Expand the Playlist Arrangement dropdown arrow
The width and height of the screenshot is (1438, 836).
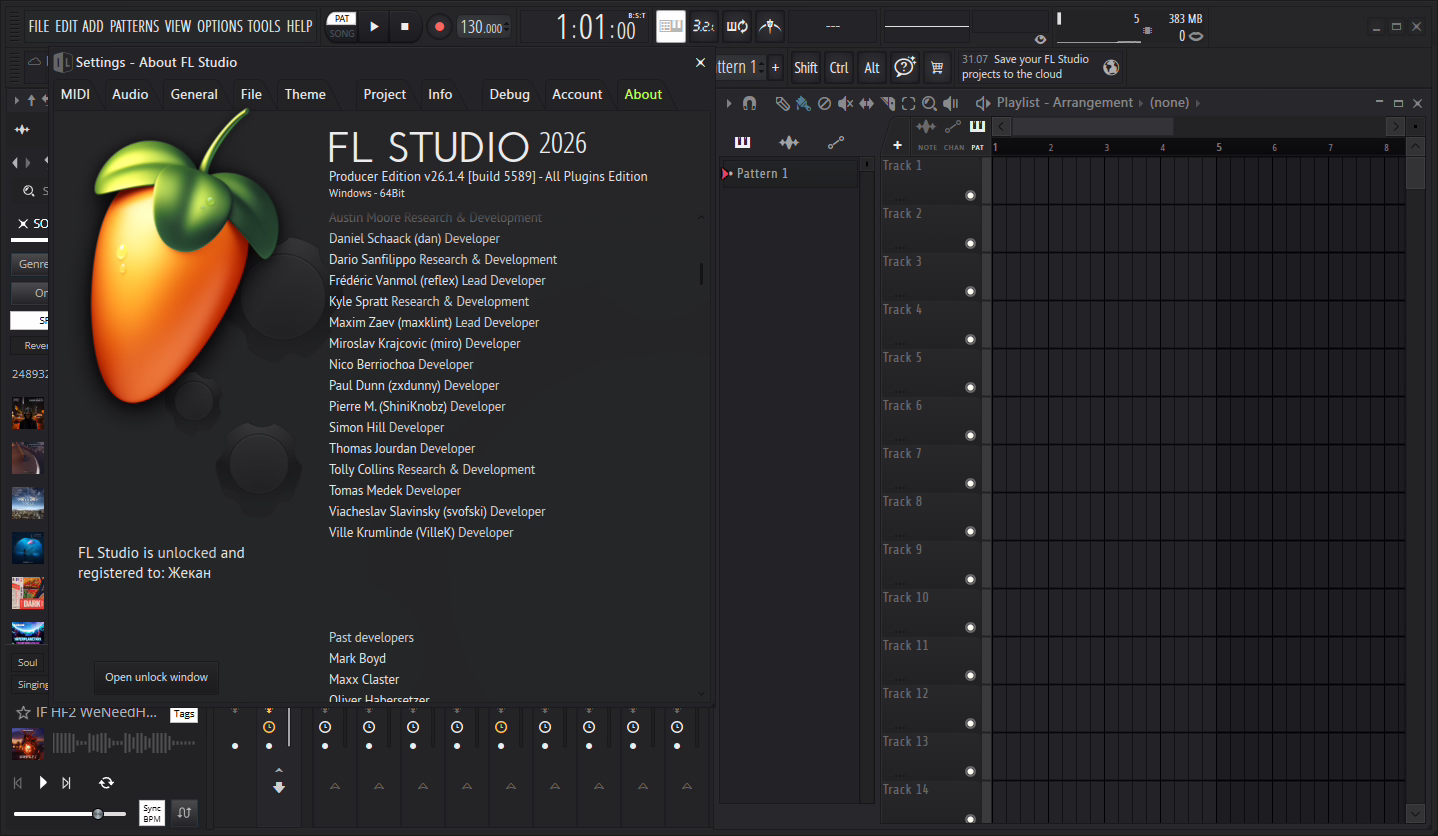click(x=1141, y=103)
